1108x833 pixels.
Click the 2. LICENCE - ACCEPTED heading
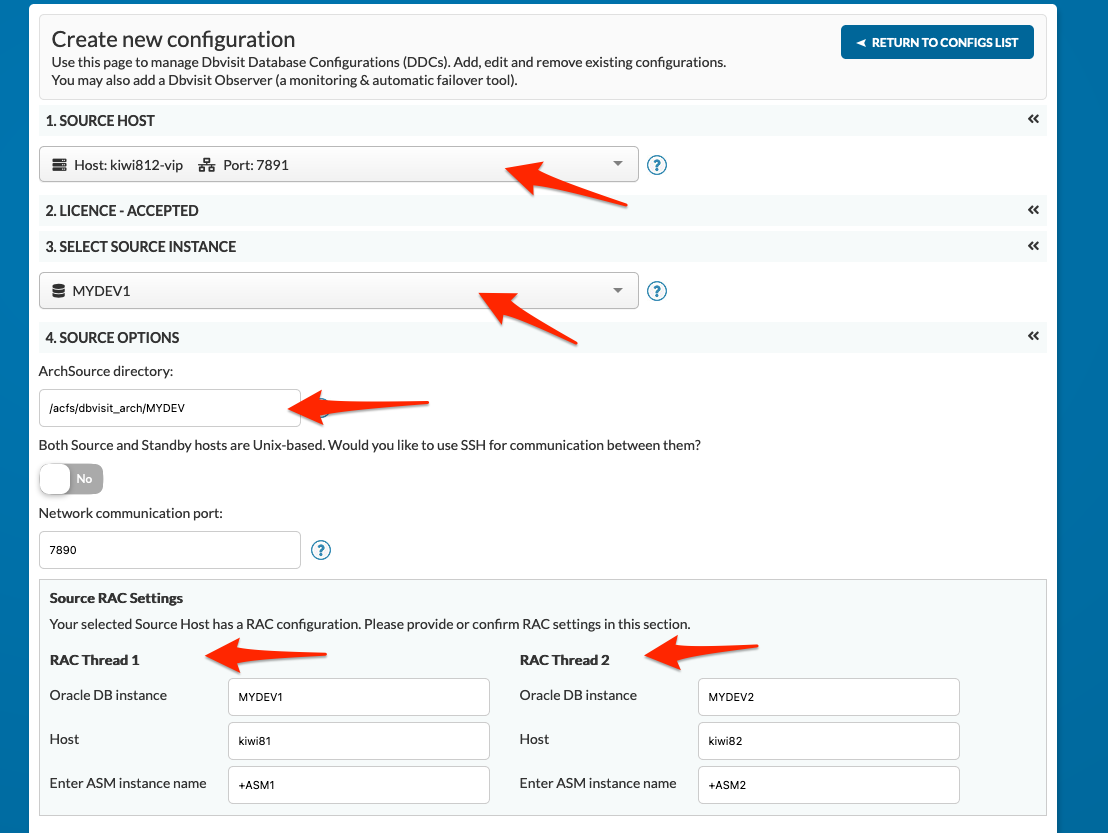[122, 211]
